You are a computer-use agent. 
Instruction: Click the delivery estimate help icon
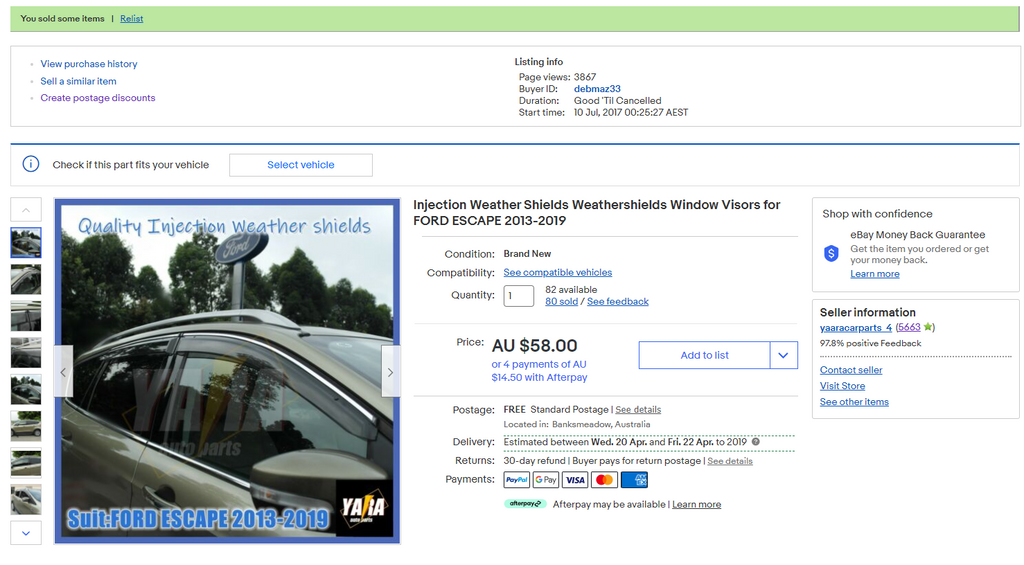pos(756,442)
